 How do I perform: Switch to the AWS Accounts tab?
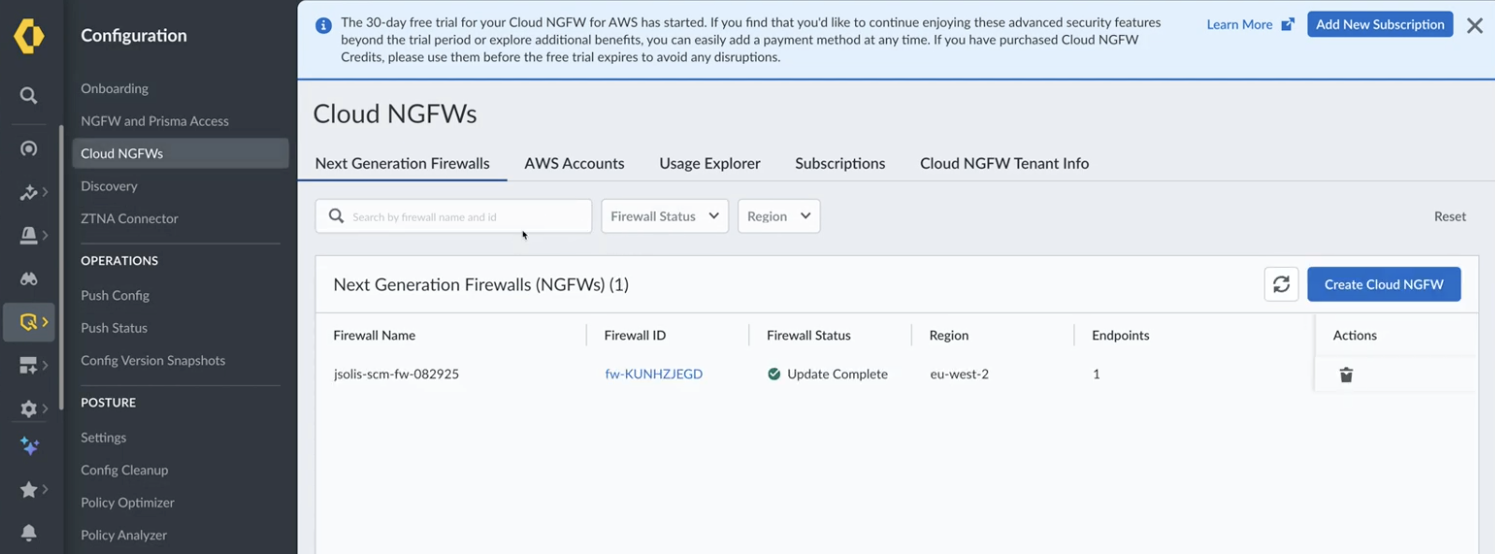pyautogui.click(x=574, y=164)
